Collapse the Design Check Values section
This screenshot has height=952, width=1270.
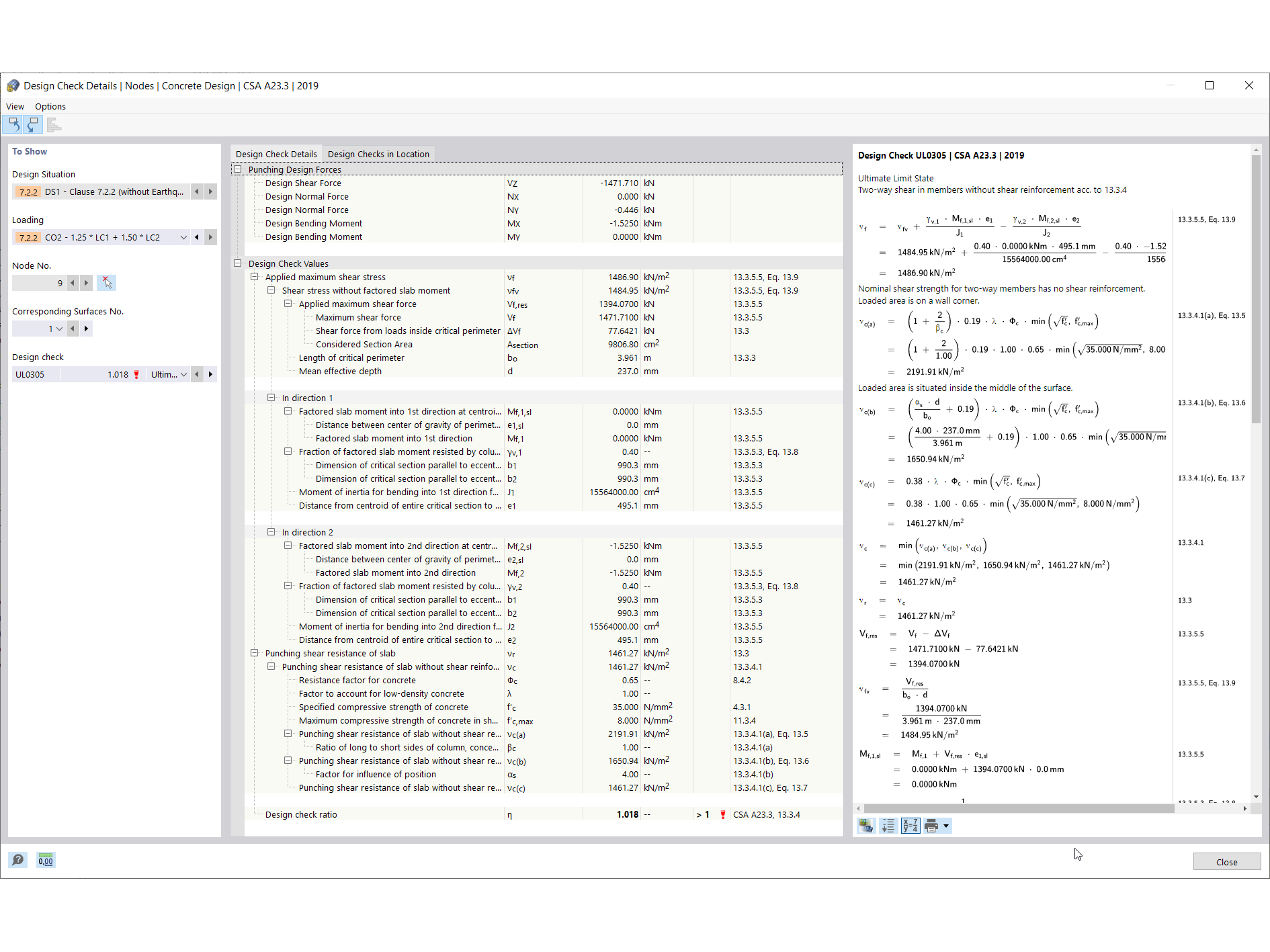[x=239, y=263]
